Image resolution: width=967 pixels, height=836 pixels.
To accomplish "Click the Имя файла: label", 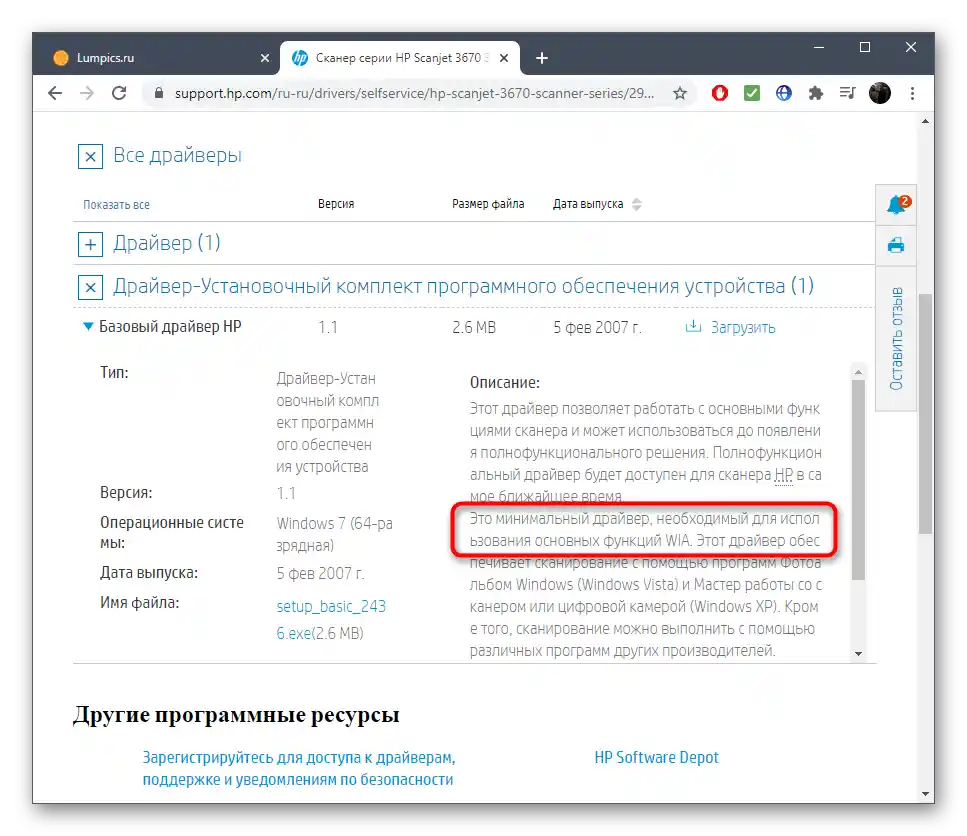I will [x=139, y=602].
